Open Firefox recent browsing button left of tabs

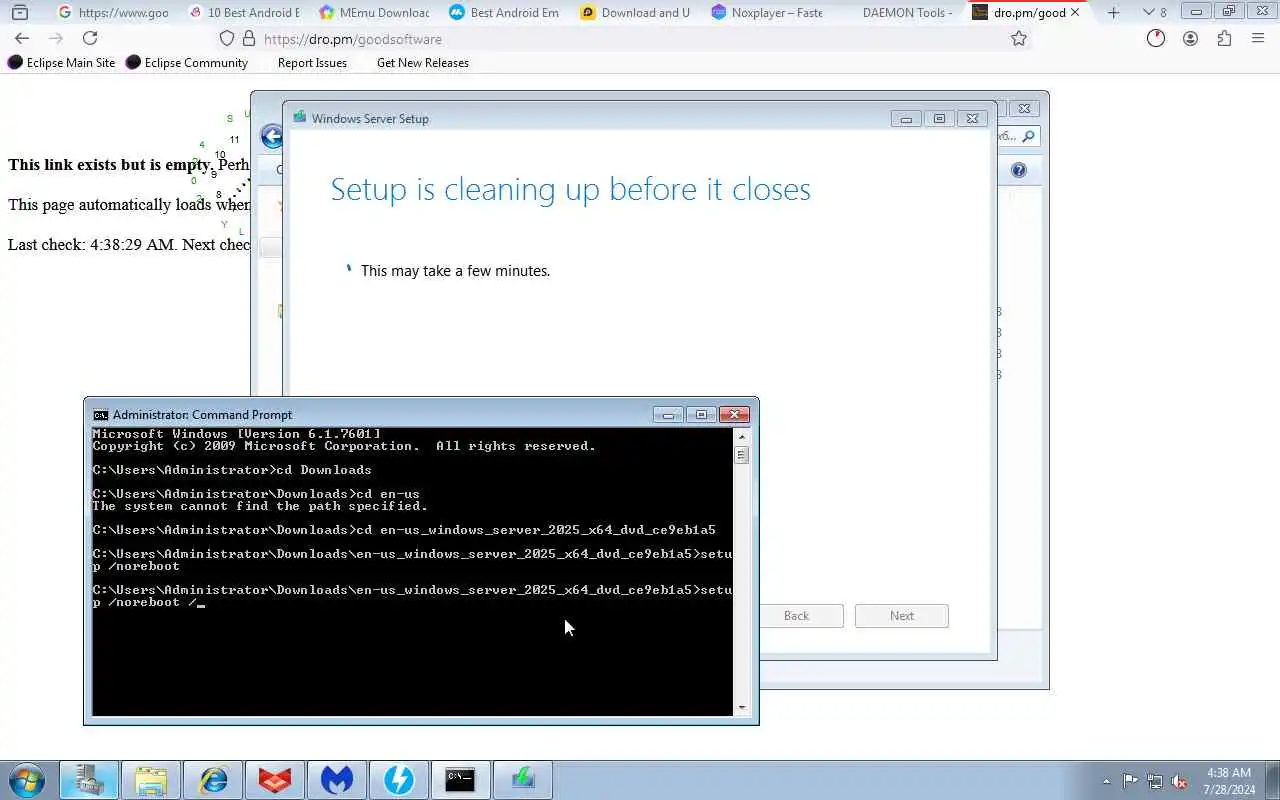(x=19, y=13)
